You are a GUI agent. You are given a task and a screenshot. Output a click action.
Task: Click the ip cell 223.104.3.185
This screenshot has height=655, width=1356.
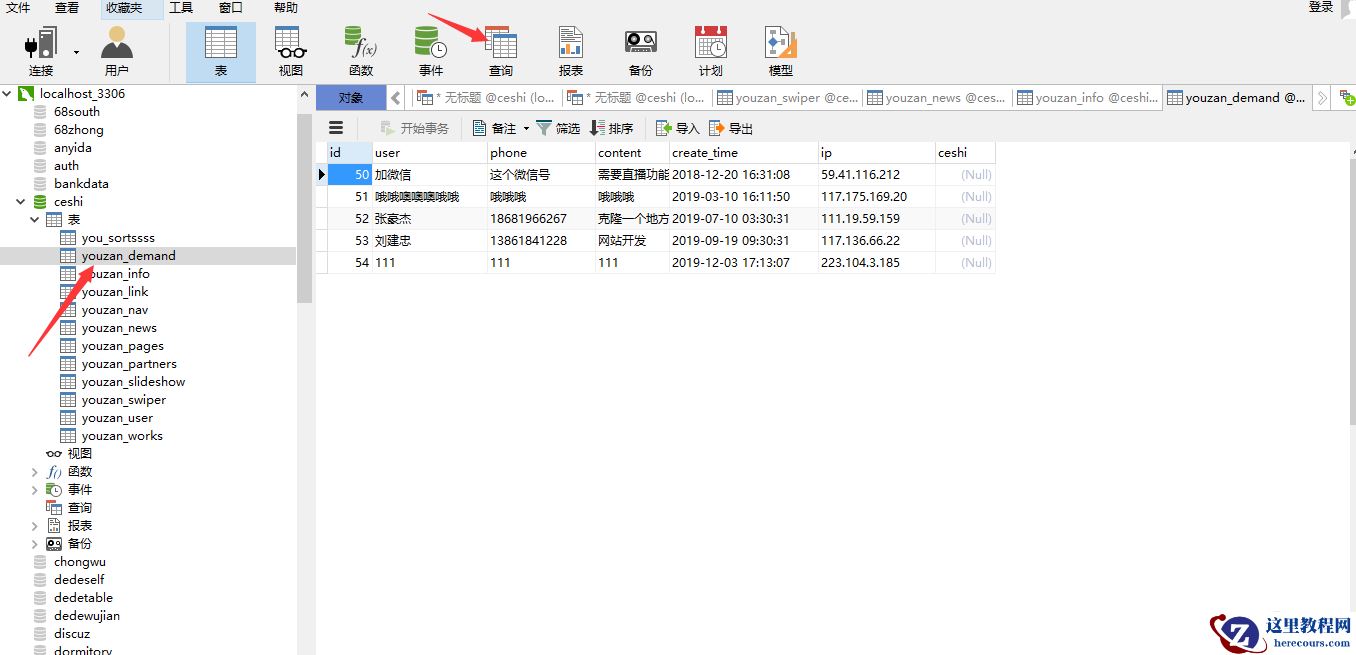(876, 262)
